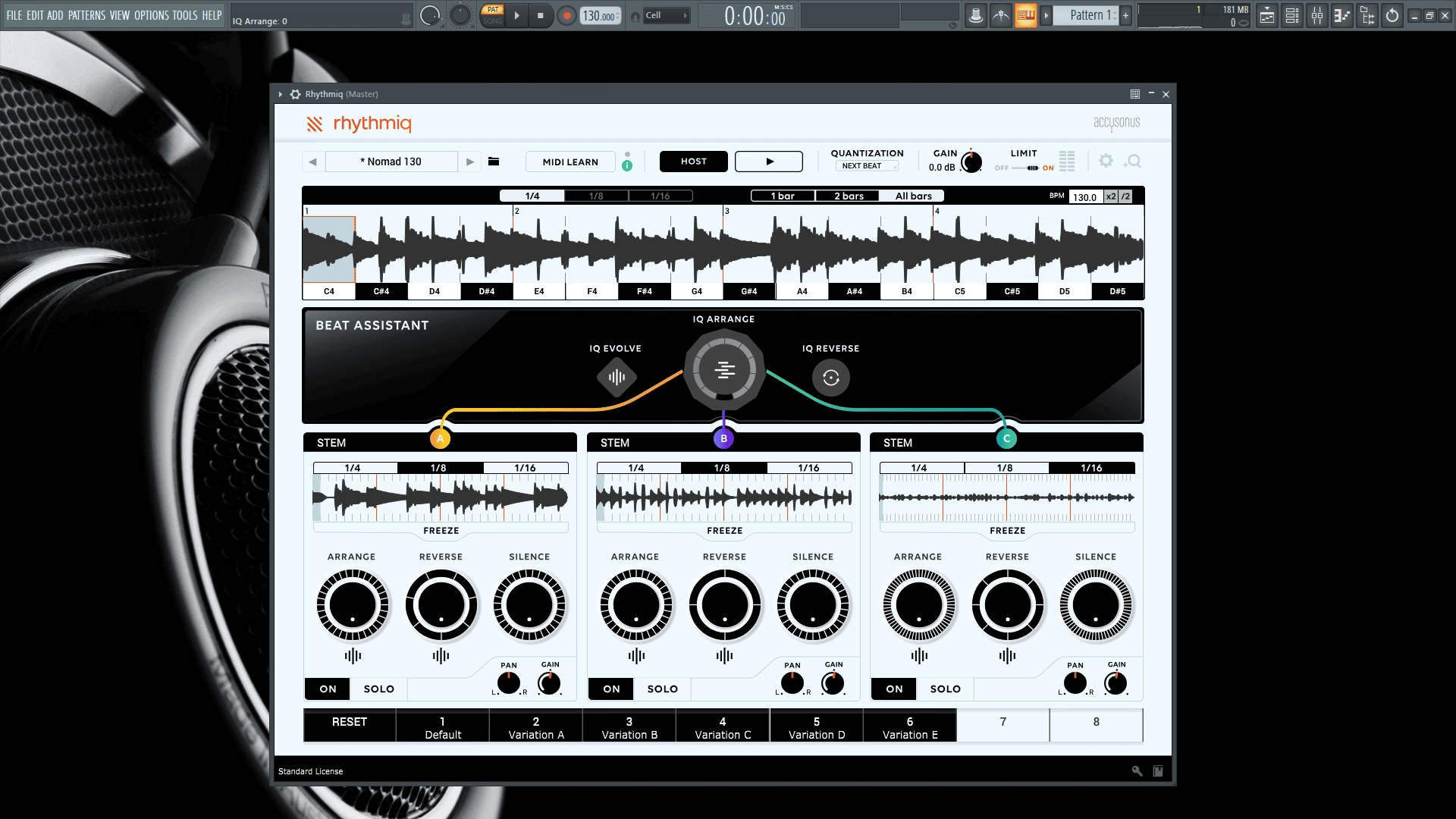Open FL Studio FILE menu
The image size is (1456, 819).
14,15
